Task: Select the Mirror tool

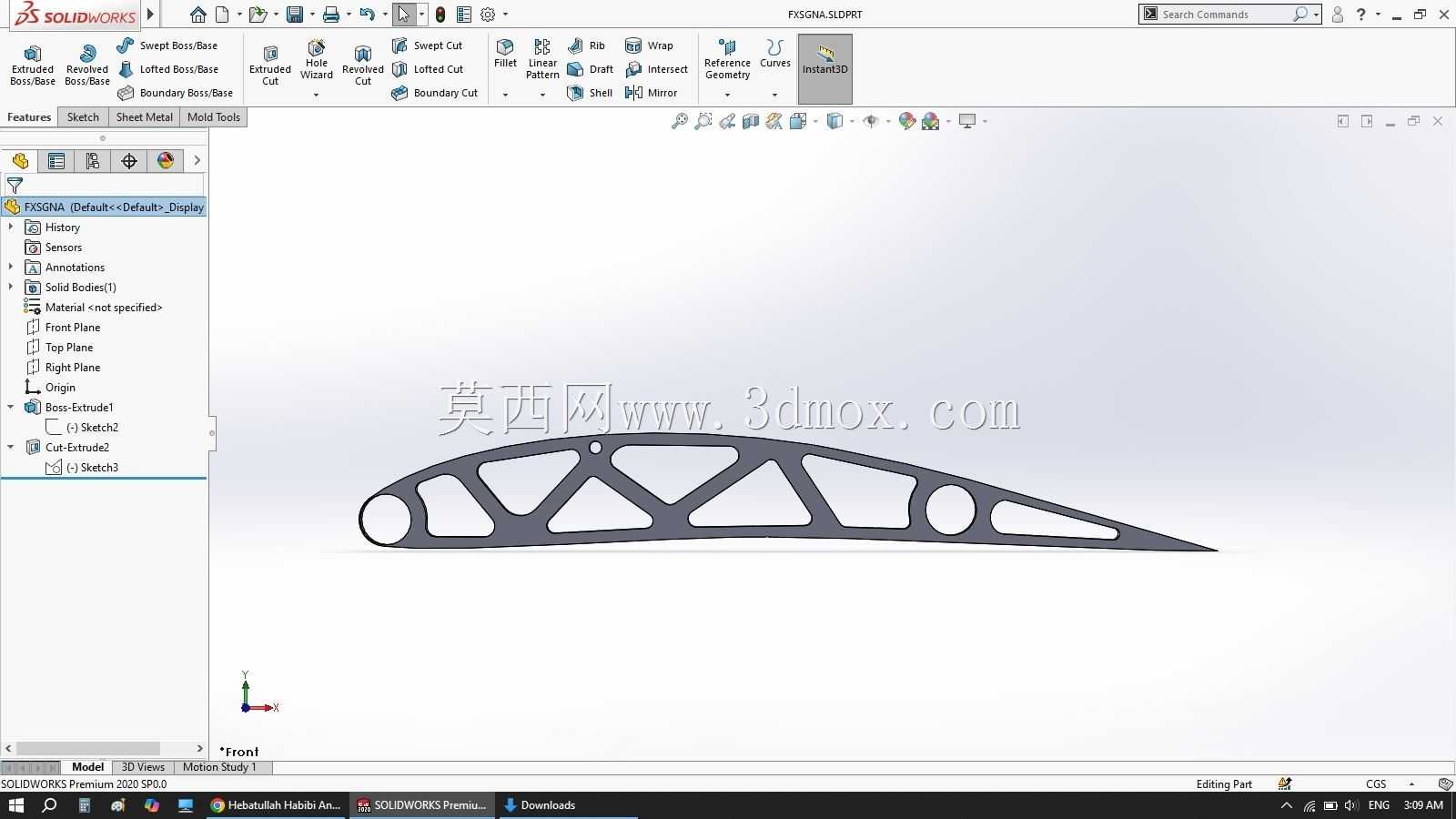Action: (x=651, y=93)
